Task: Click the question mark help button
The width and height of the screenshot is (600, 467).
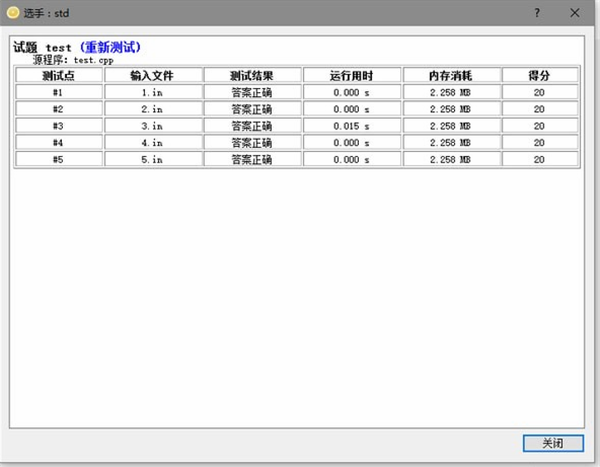Action: (x=537, y=13)
